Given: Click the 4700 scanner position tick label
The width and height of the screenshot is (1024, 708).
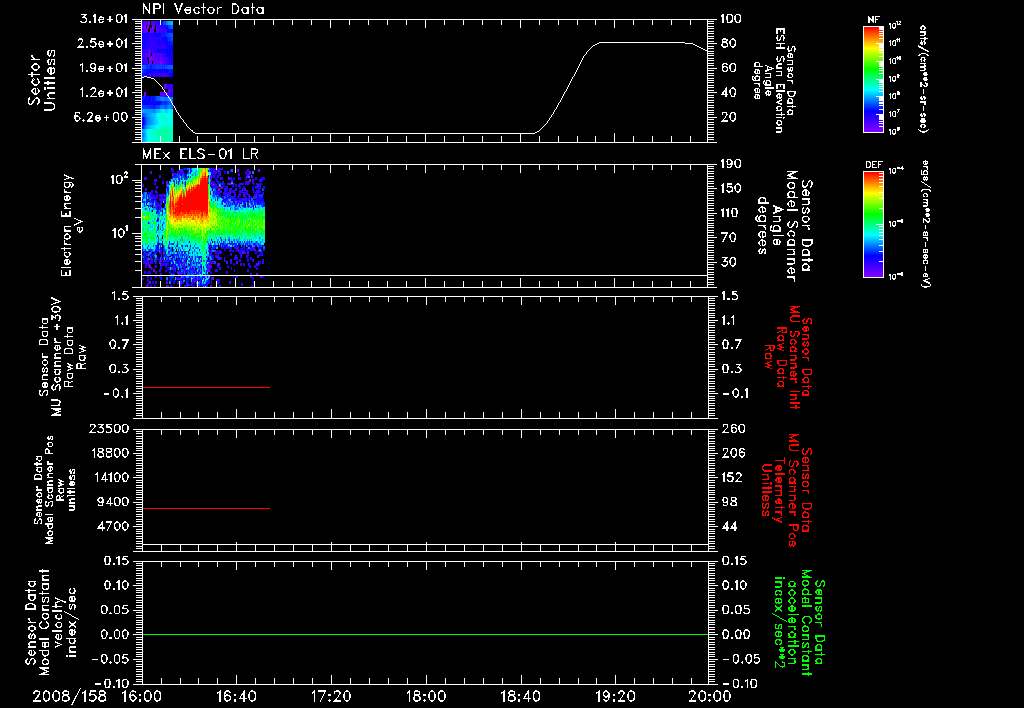Looking at the screenshot, I should 112,526.
